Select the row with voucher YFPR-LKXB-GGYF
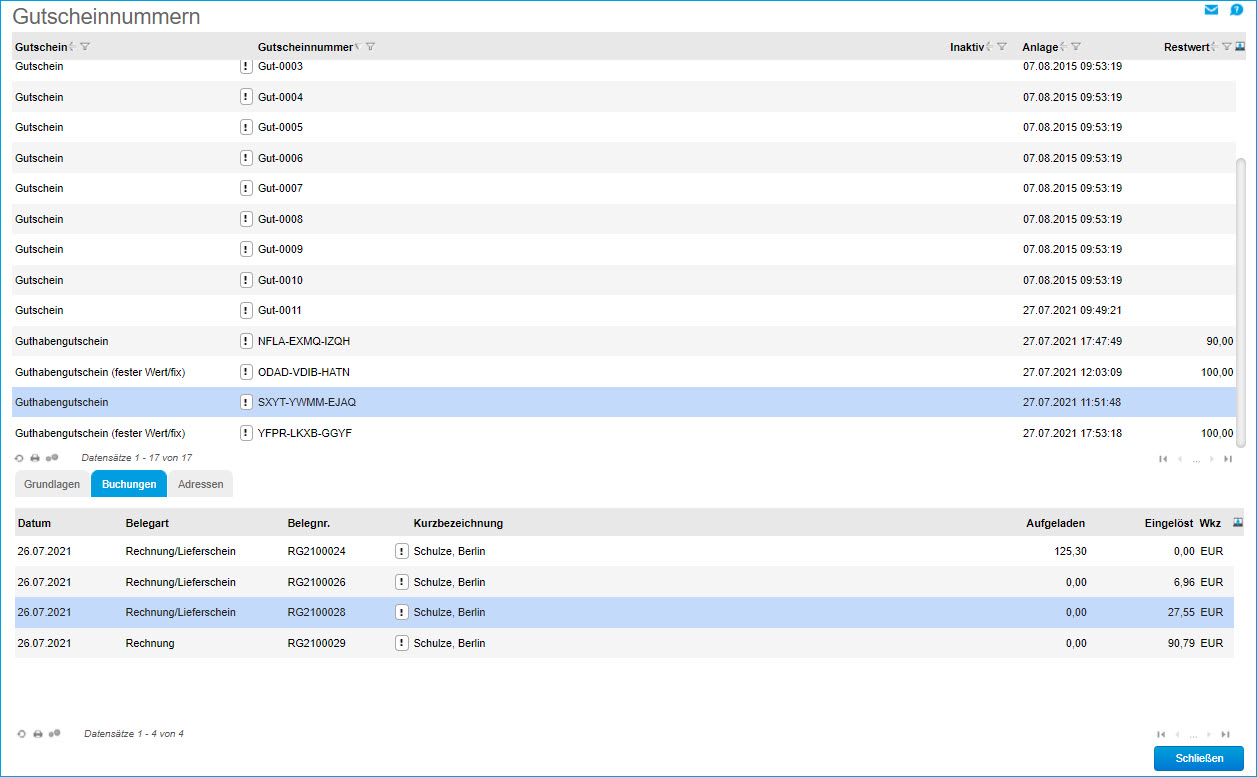Screen dimensions: 1257x777 pos(600,433)
